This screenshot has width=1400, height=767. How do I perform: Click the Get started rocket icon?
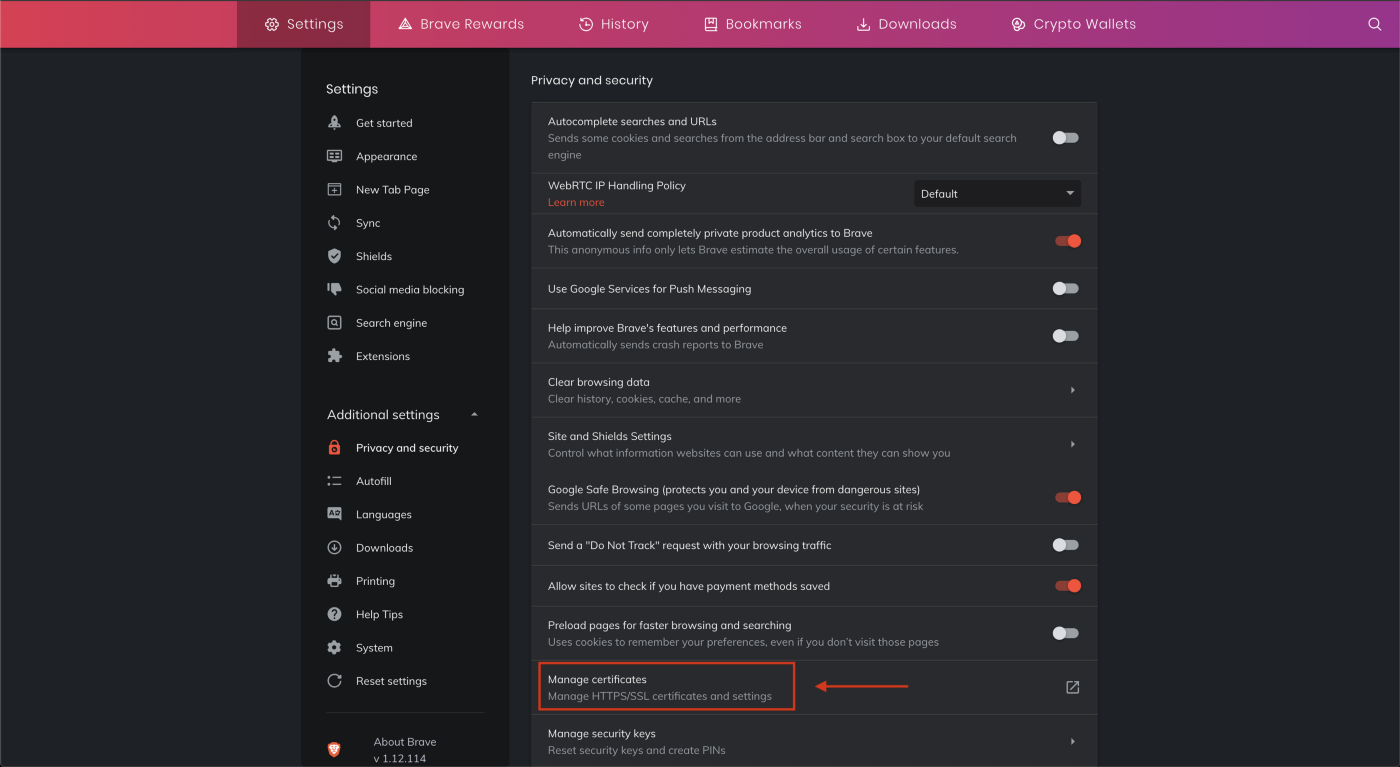point(334,123)
